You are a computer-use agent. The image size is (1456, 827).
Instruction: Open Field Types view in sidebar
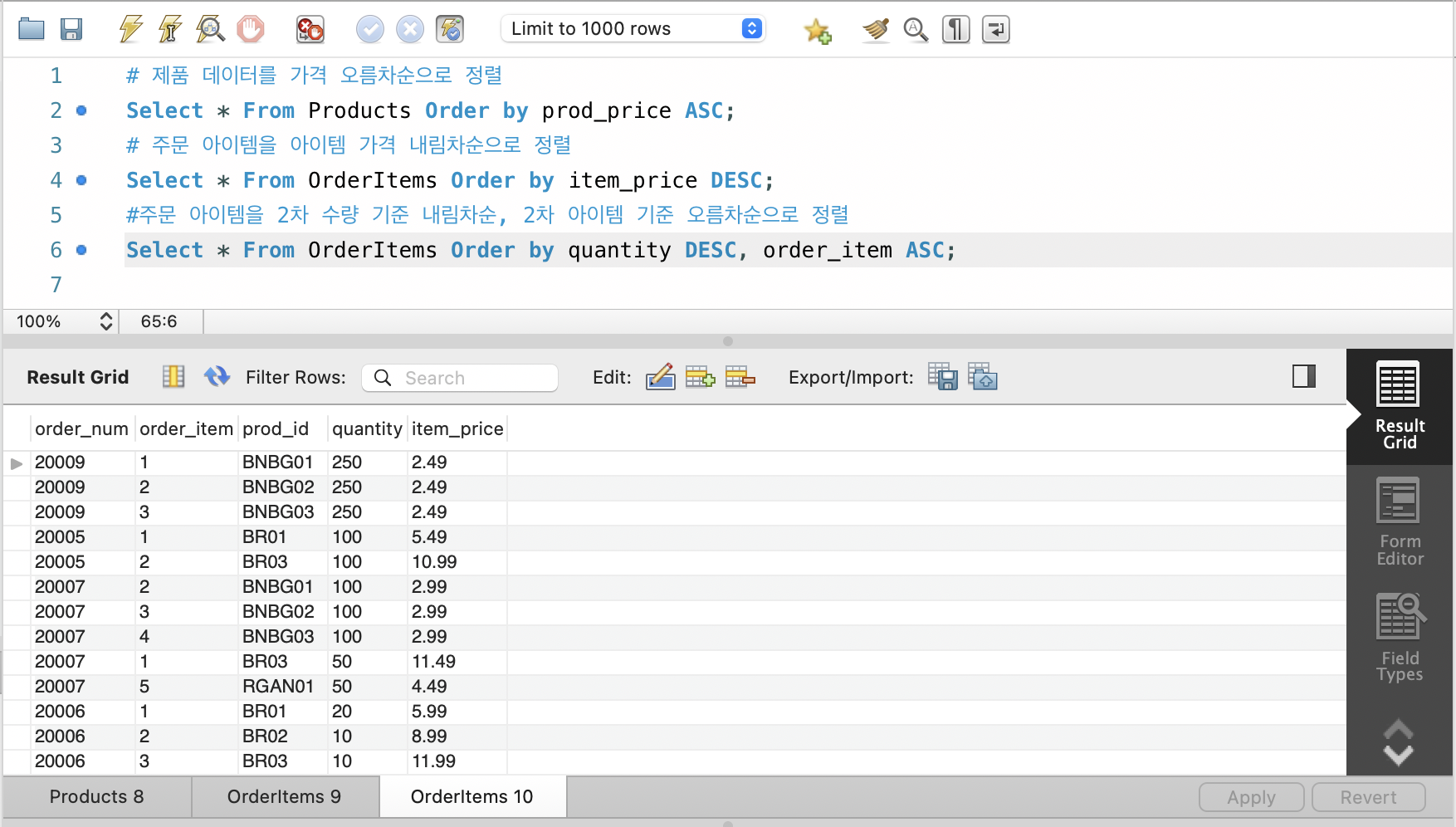(x=1400, y=639)
